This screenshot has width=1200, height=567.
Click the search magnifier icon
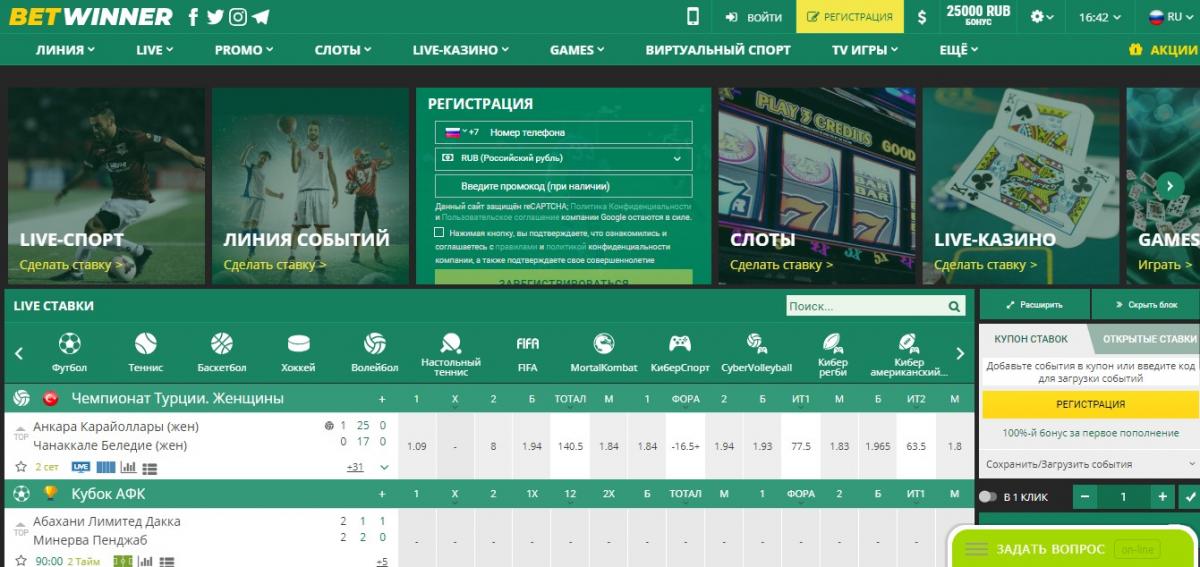coord(954,307)
